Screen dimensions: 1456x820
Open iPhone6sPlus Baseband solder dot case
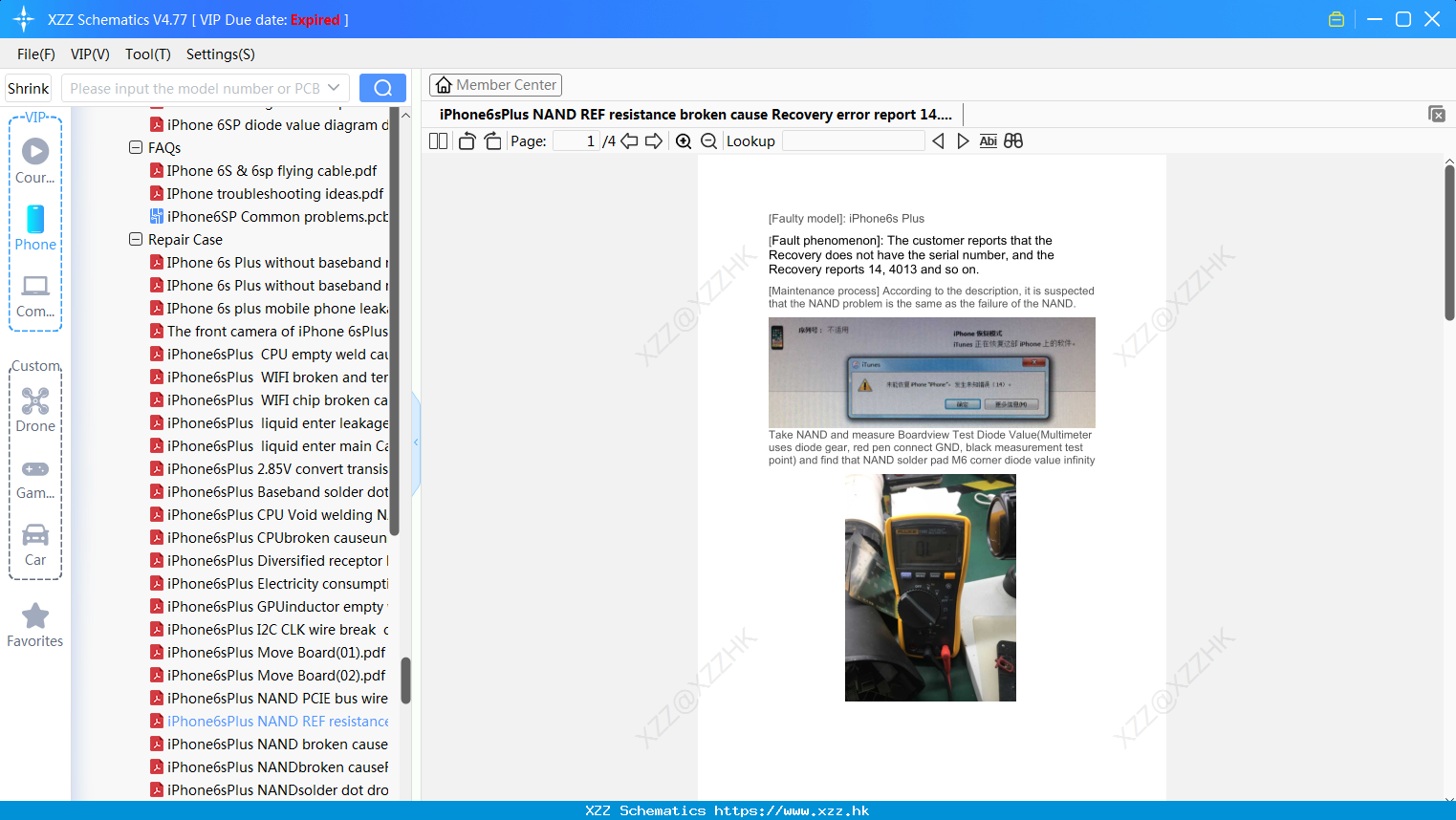[x=270, y=492]
